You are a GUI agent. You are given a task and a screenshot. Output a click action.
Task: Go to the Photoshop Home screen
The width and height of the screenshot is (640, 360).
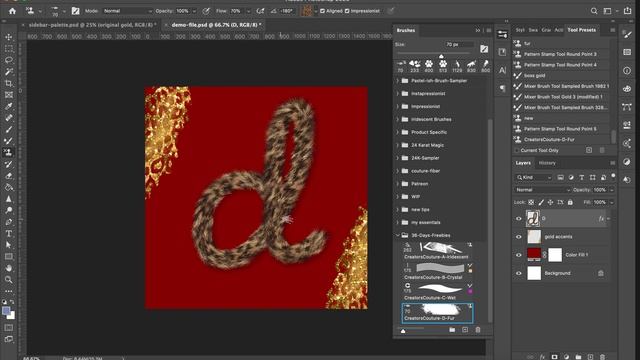coord(12,11)
